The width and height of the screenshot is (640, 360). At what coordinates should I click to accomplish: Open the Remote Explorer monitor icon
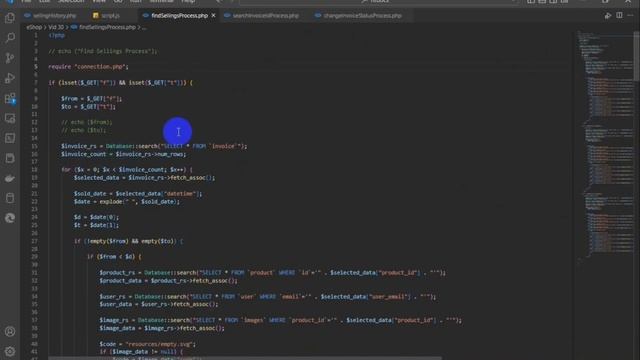10,118
